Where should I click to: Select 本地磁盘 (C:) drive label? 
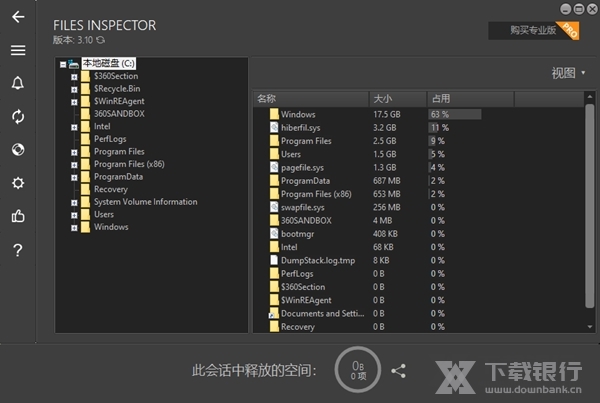point(109,63)
